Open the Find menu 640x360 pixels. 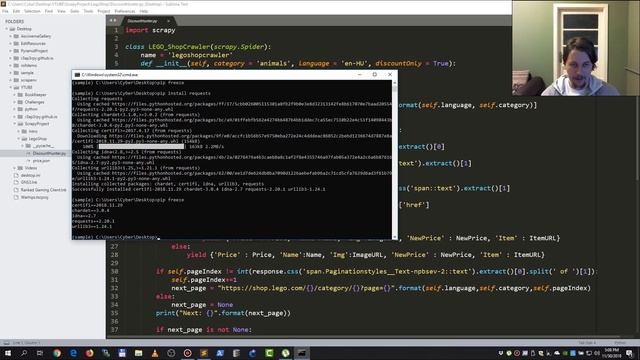(49, 11)
